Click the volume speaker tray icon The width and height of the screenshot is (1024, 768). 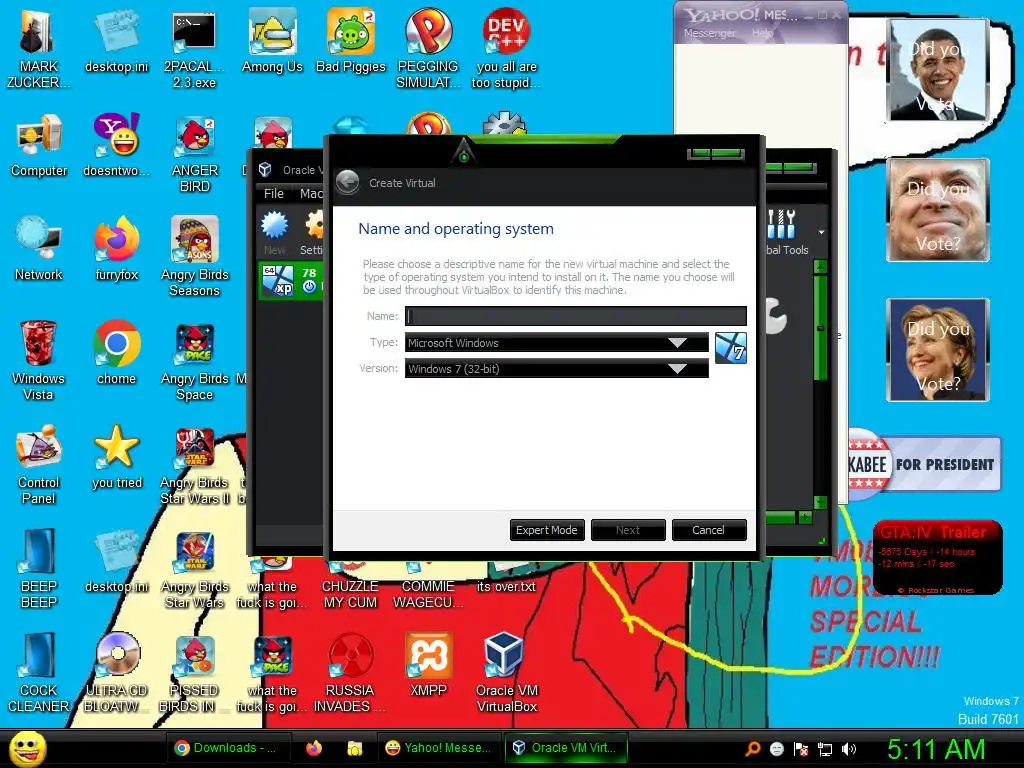849,749
